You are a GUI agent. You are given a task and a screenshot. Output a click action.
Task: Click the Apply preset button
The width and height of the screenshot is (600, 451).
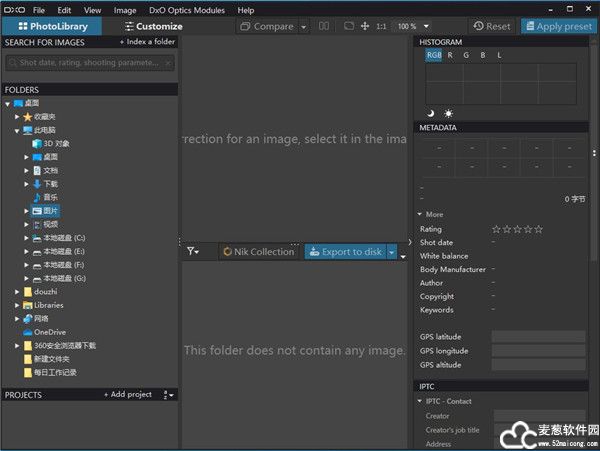tap(557, 26)
